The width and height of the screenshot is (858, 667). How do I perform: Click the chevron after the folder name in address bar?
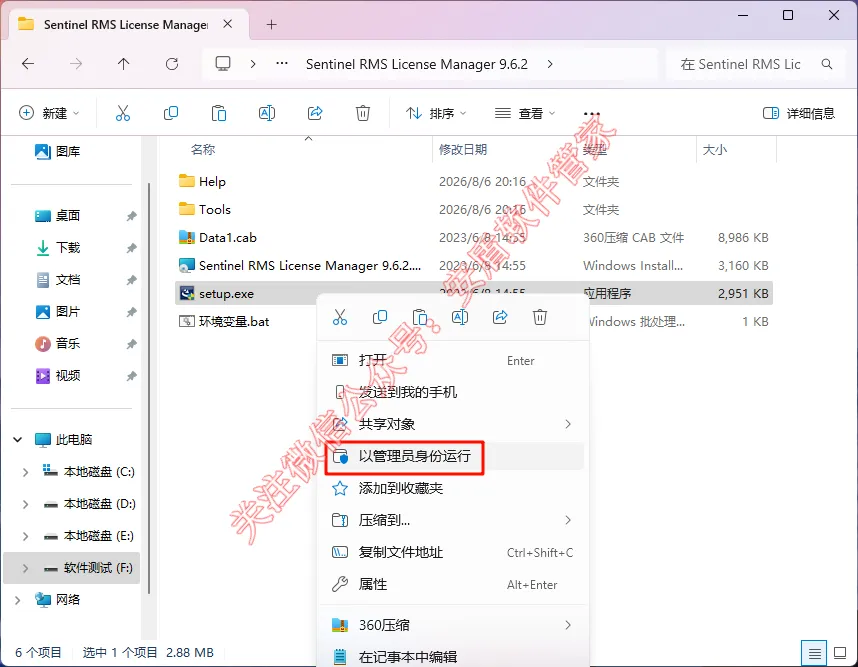550,64
